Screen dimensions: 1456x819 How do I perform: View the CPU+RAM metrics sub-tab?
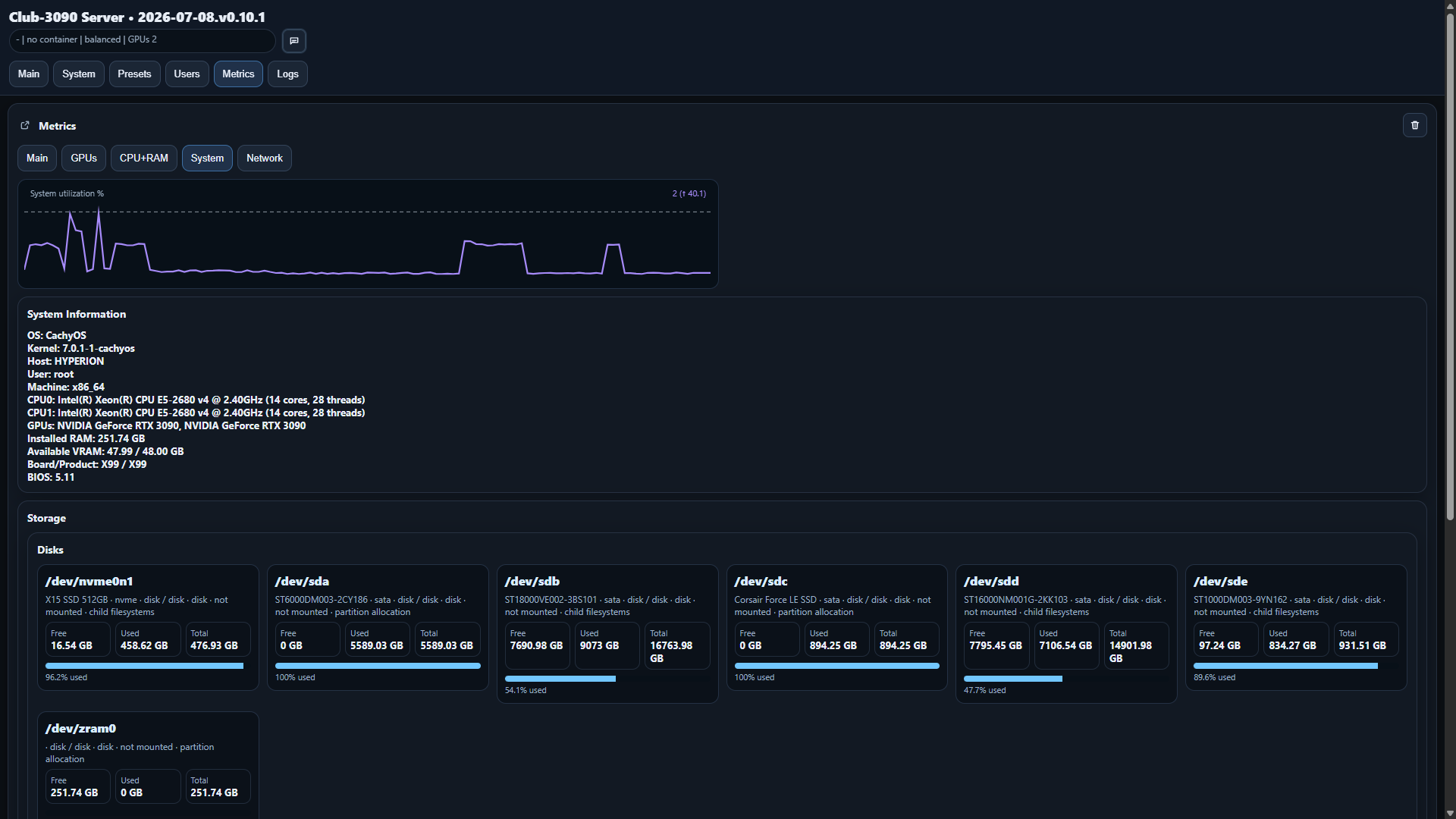coord(144,158)
